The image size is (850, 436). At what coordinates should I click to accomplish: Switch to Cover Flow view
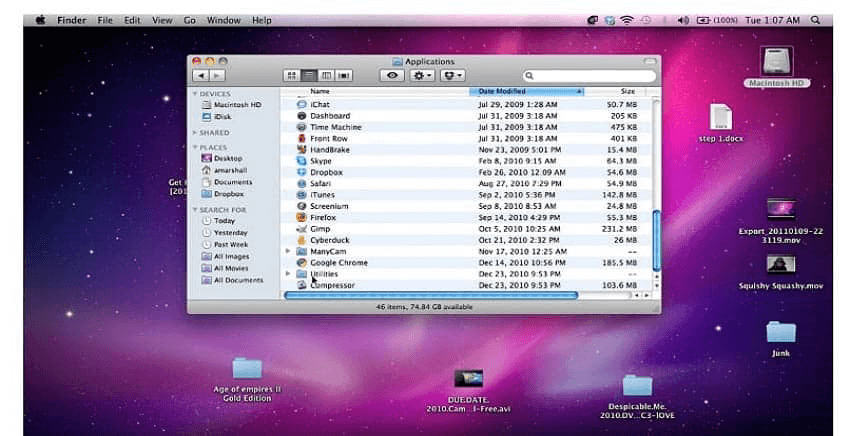[x=344, y=75]
